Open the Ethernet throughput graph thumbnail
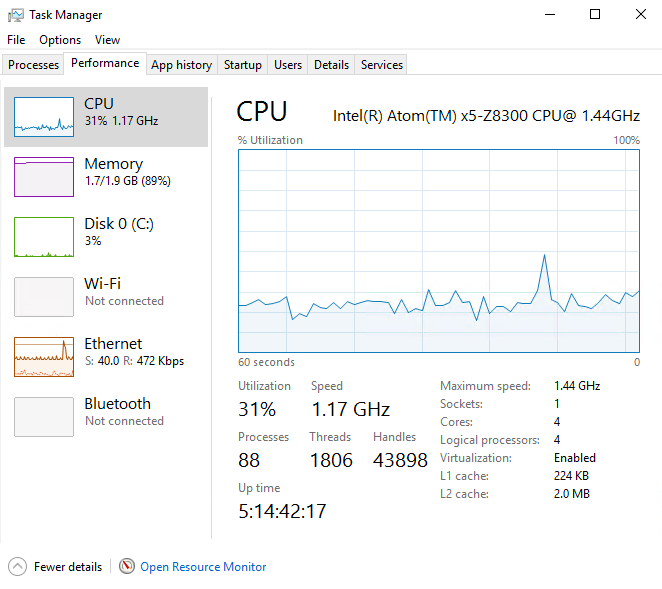 point(44,357)
